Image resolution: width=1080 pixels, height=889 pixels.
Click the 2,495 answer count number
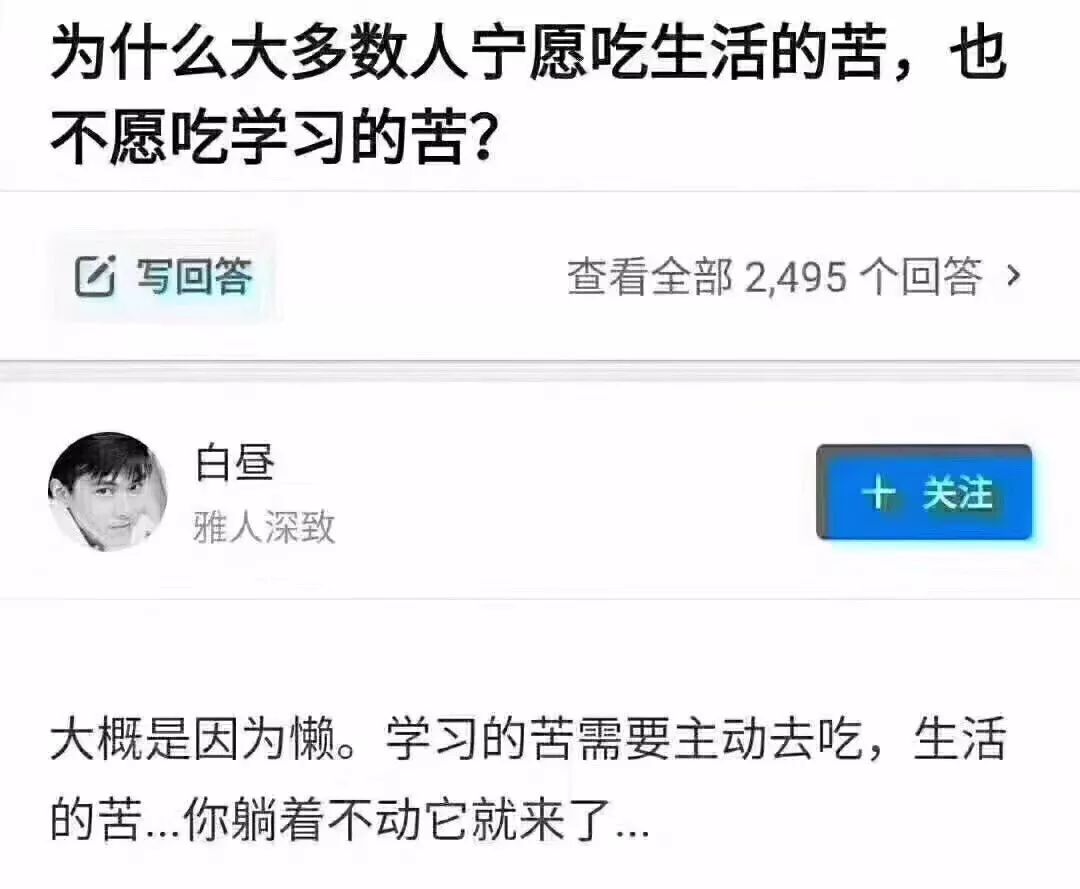[796, 278]
